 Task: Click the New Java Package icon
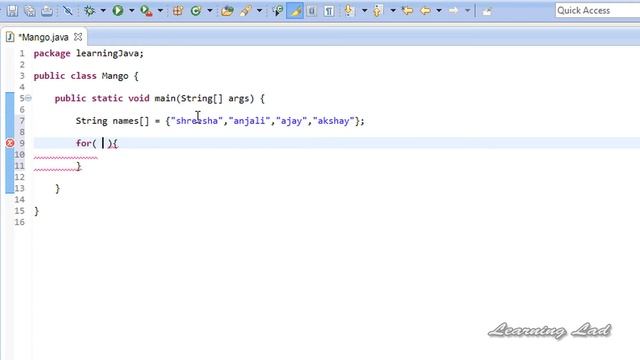(x=178, y=11)
